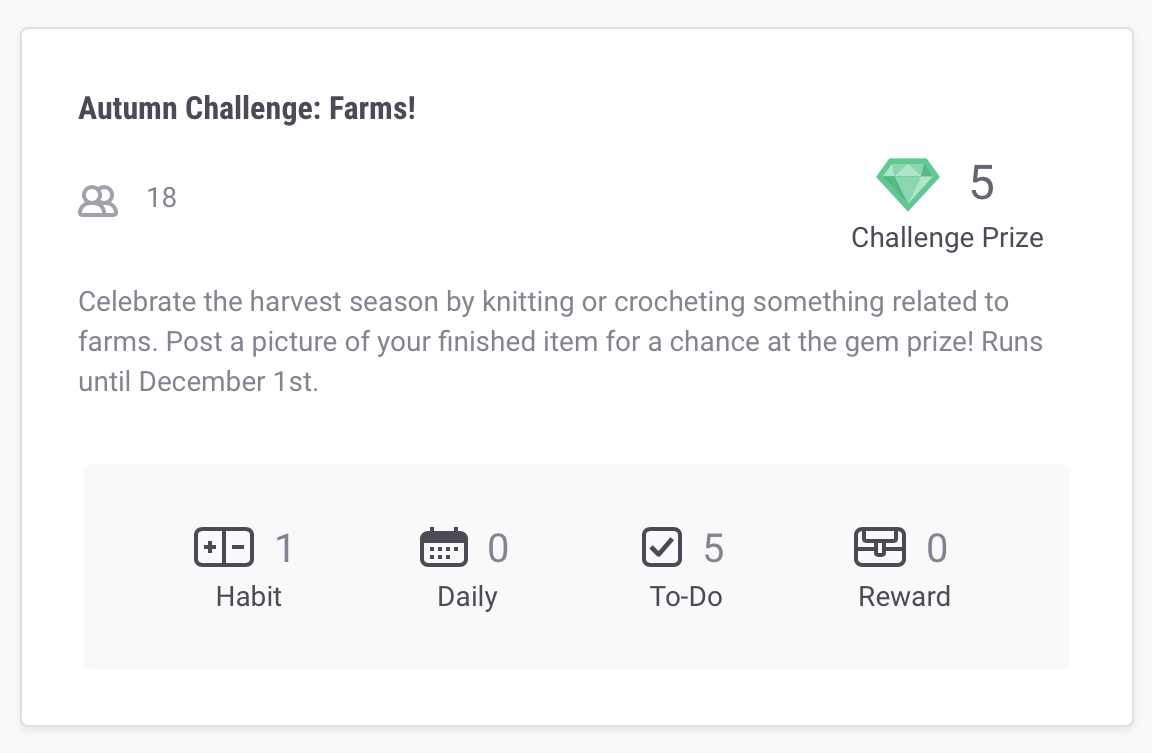Click the Challenge Prize label

(947, 238)
